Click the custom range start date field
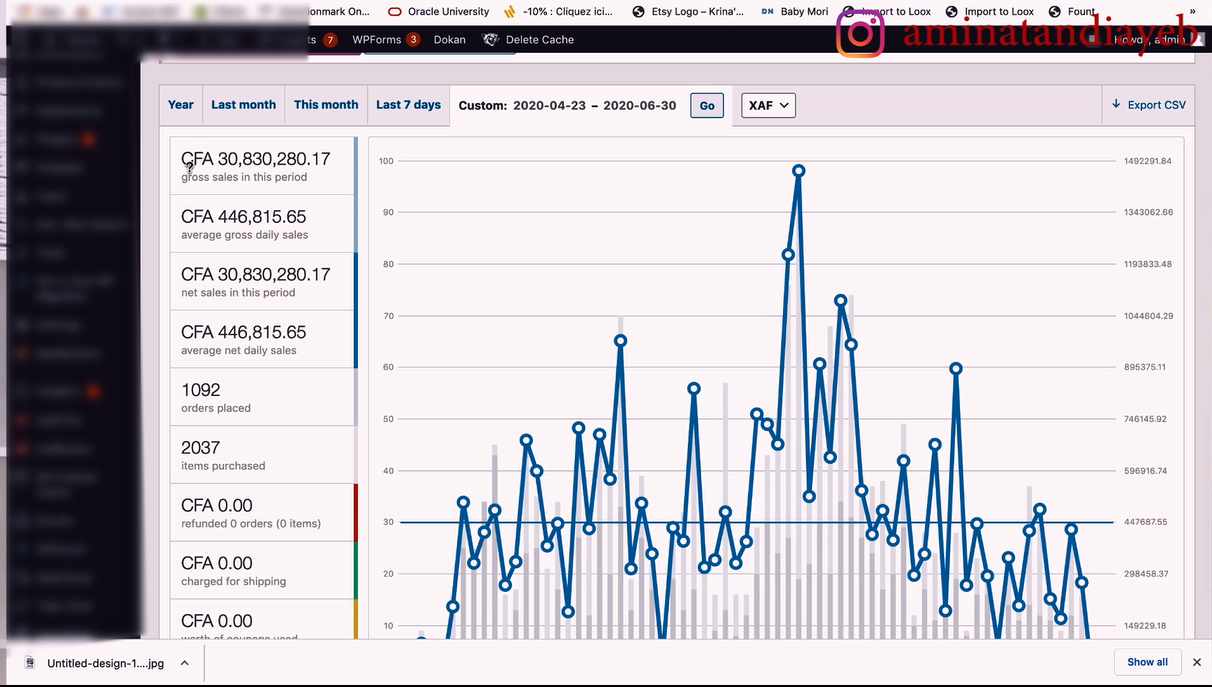Viewport: 1212px width, 687px height. 548,106
